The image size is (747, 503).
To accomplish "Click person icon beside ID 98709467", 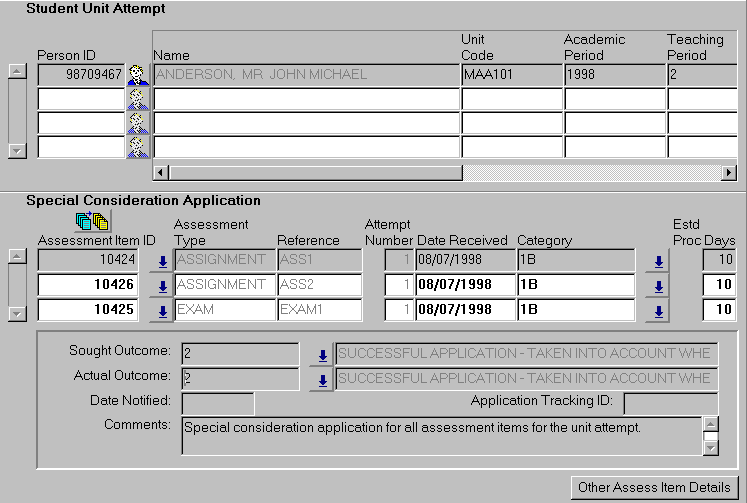I will point(138,74).
